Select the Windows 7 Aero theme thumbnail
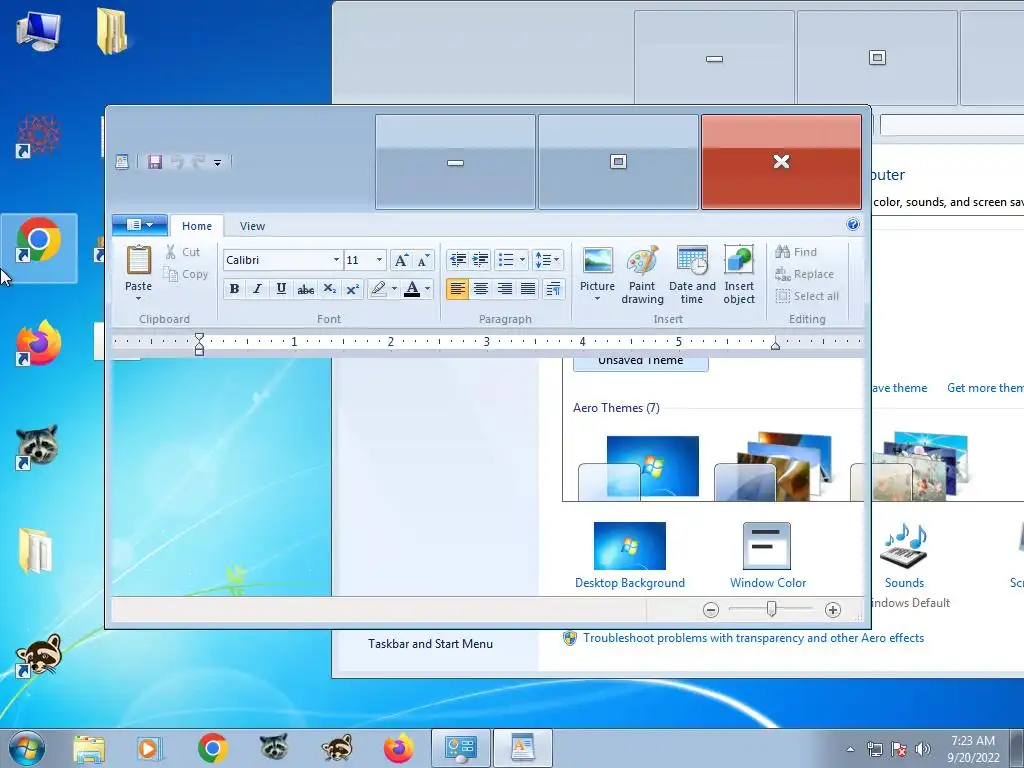The height and width of the screenshot is (768, 1024). pos(639,468)
